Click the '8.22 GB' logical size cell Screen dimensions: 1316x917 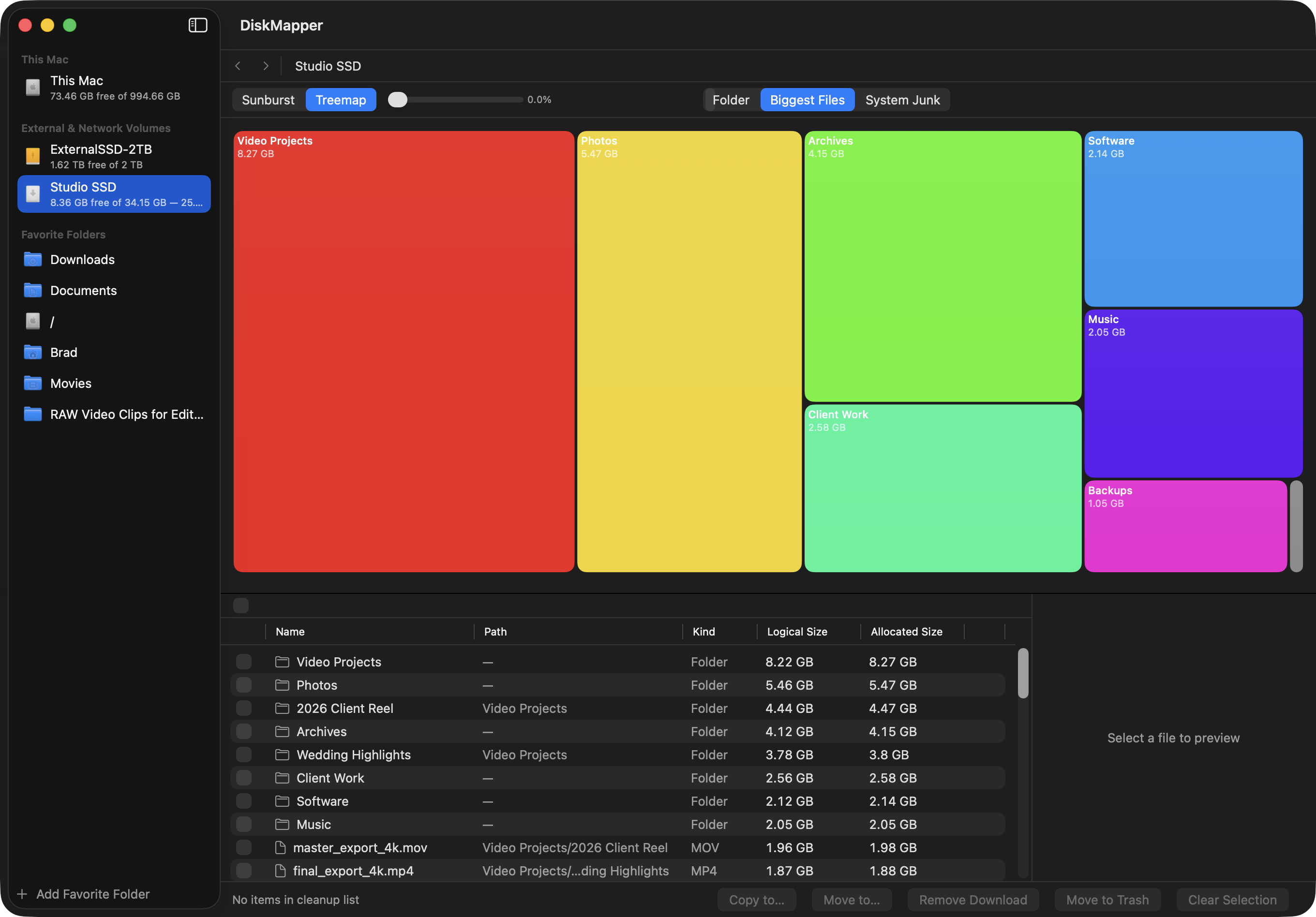click(789, 662)
